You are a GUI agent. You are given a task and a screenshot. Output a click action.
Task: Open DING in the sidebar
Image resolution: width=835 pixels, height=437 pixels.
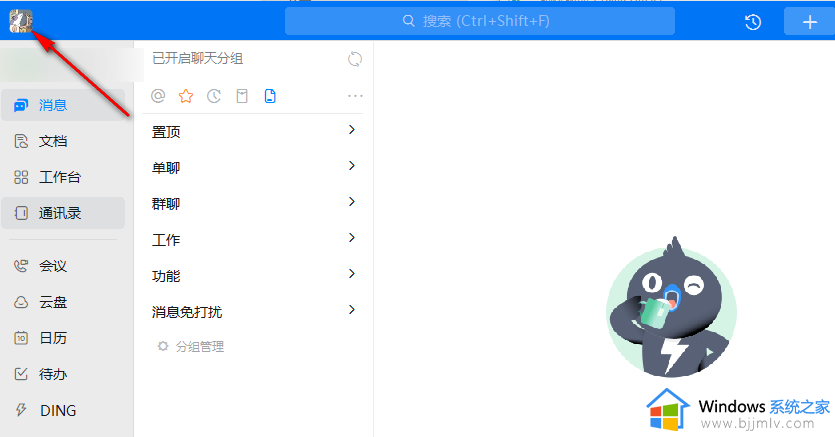pyautogui.click(x=63, y=410)
